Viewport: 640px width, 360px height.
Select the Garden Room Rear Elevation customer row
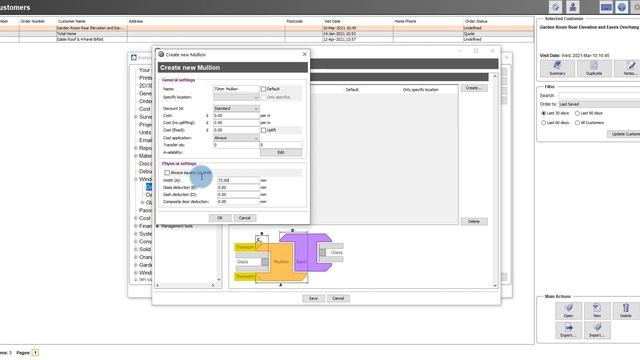tap(267, 28)
